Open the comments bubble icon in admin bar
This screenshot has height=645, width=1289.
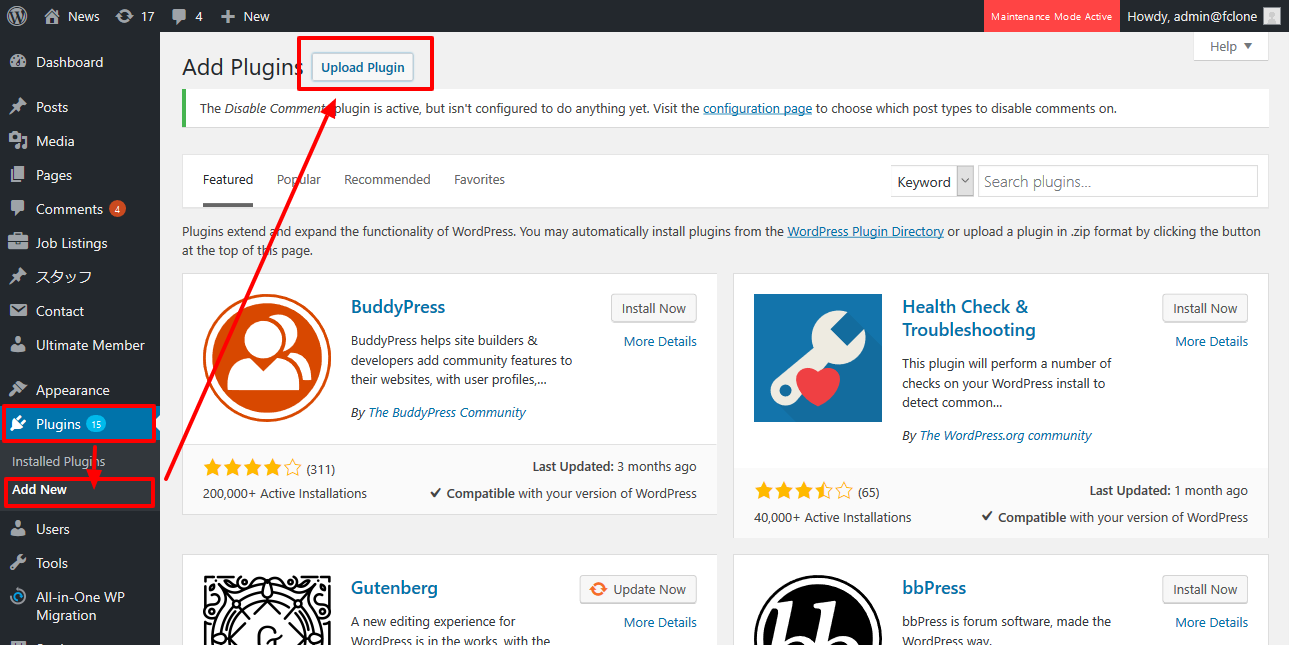(x=179, y=16)
